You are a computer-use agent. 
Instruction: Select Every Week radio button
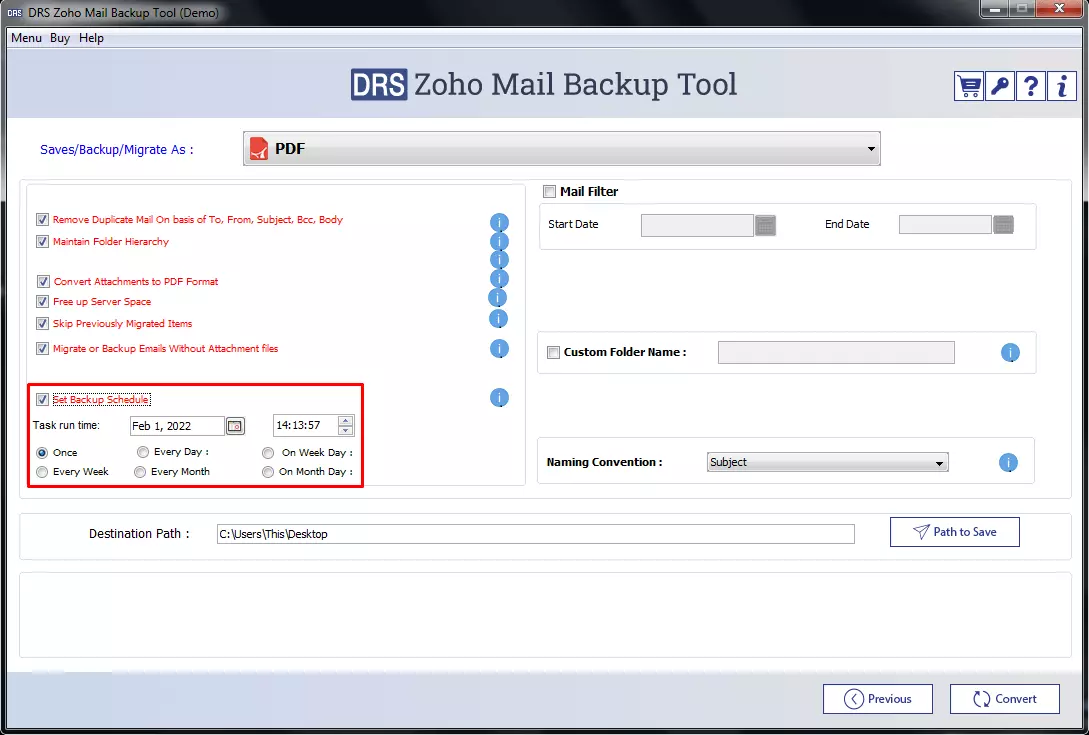[42, 472]
